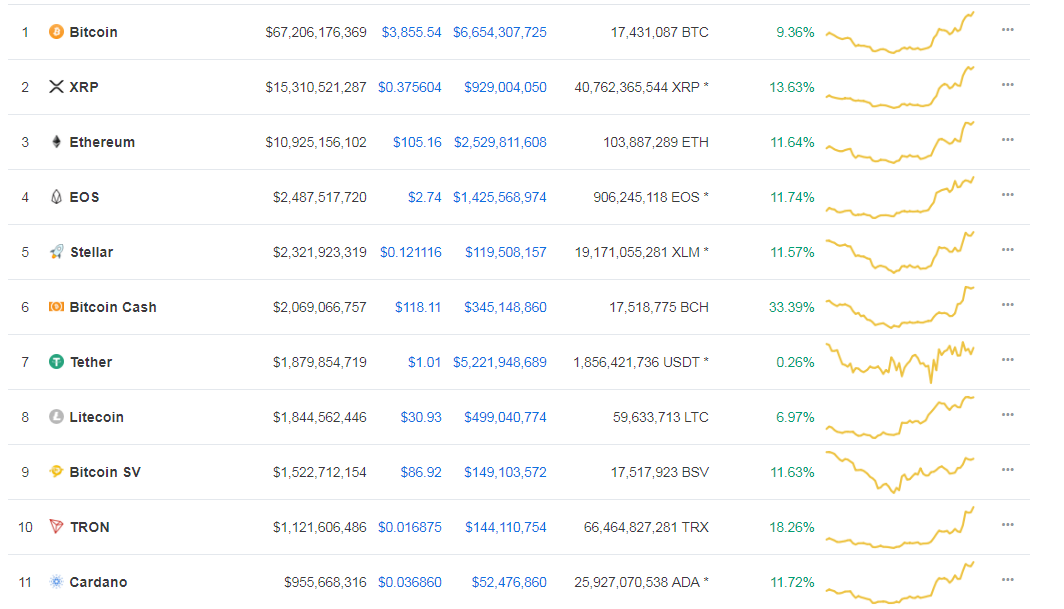Click Bitcoin price $3,855.54

tap(411, 32)
